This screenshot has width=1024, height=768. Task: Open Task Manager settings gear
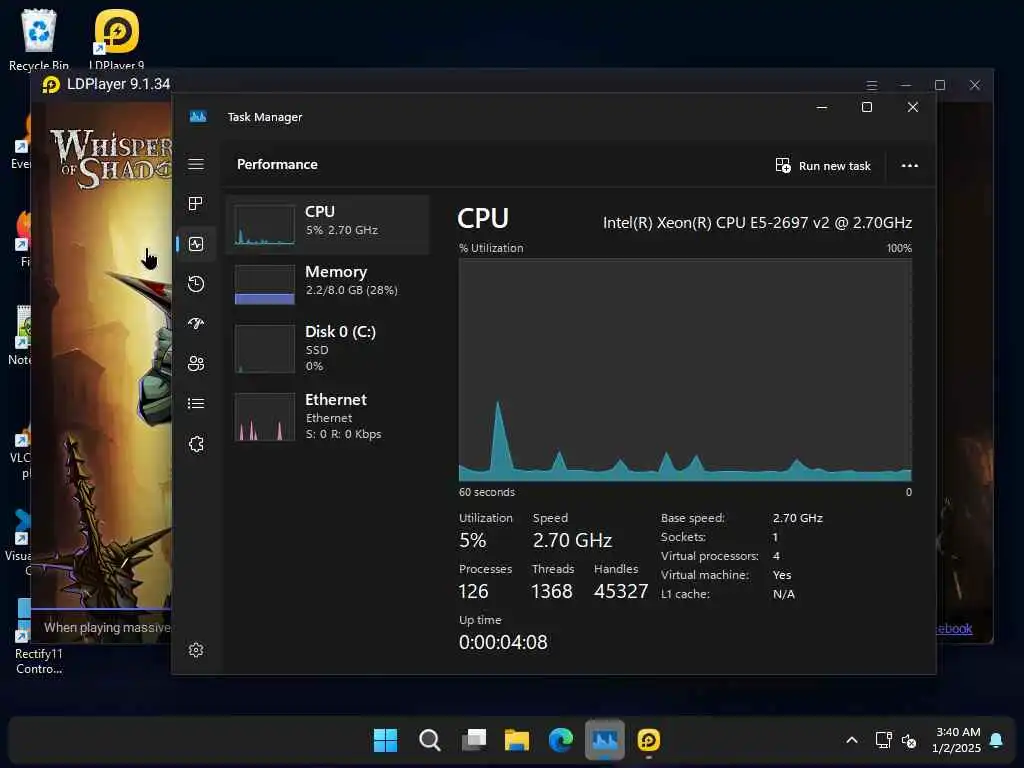point(196,650)
